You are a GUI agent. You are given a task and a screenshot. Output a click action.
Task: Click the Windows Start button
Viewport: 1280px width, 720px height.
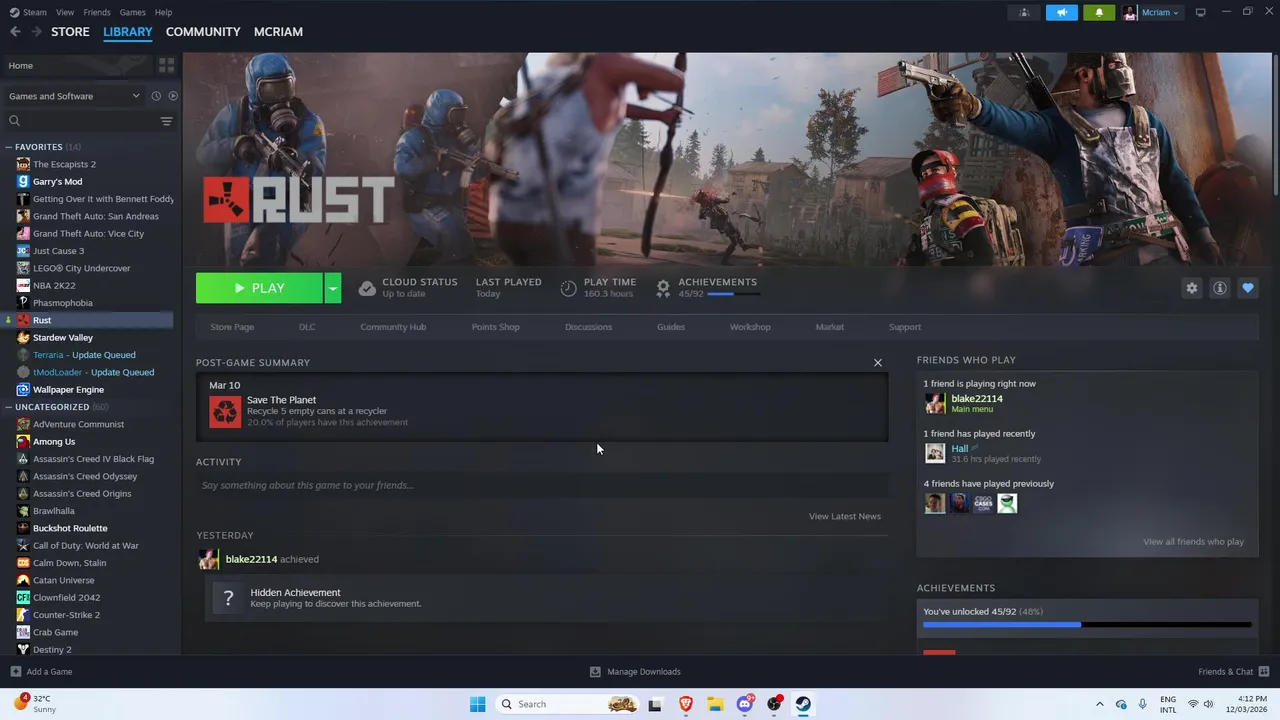tap(477, 704)
